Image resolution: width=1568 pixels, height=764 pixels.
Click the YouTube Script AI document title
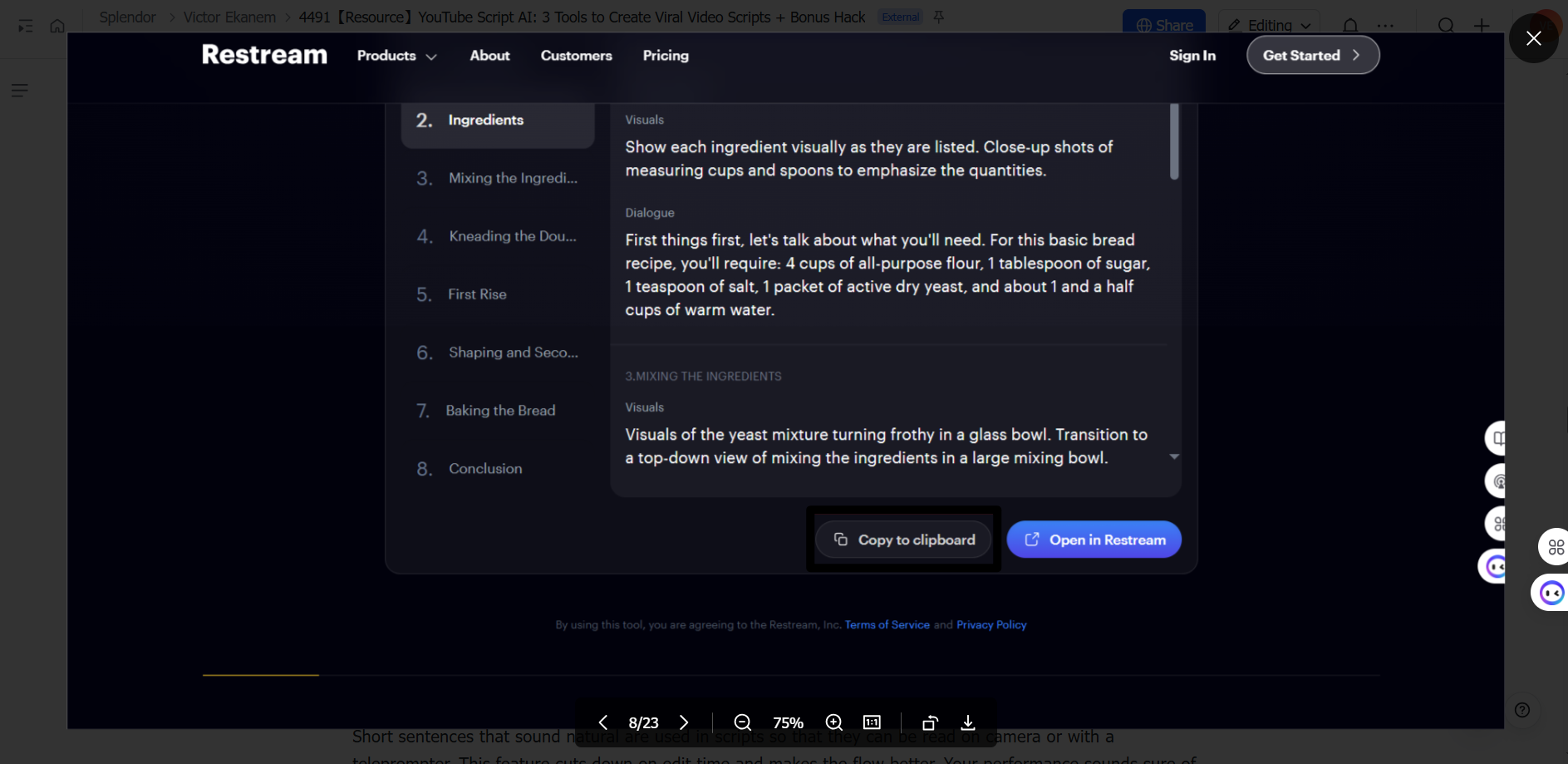582,17
